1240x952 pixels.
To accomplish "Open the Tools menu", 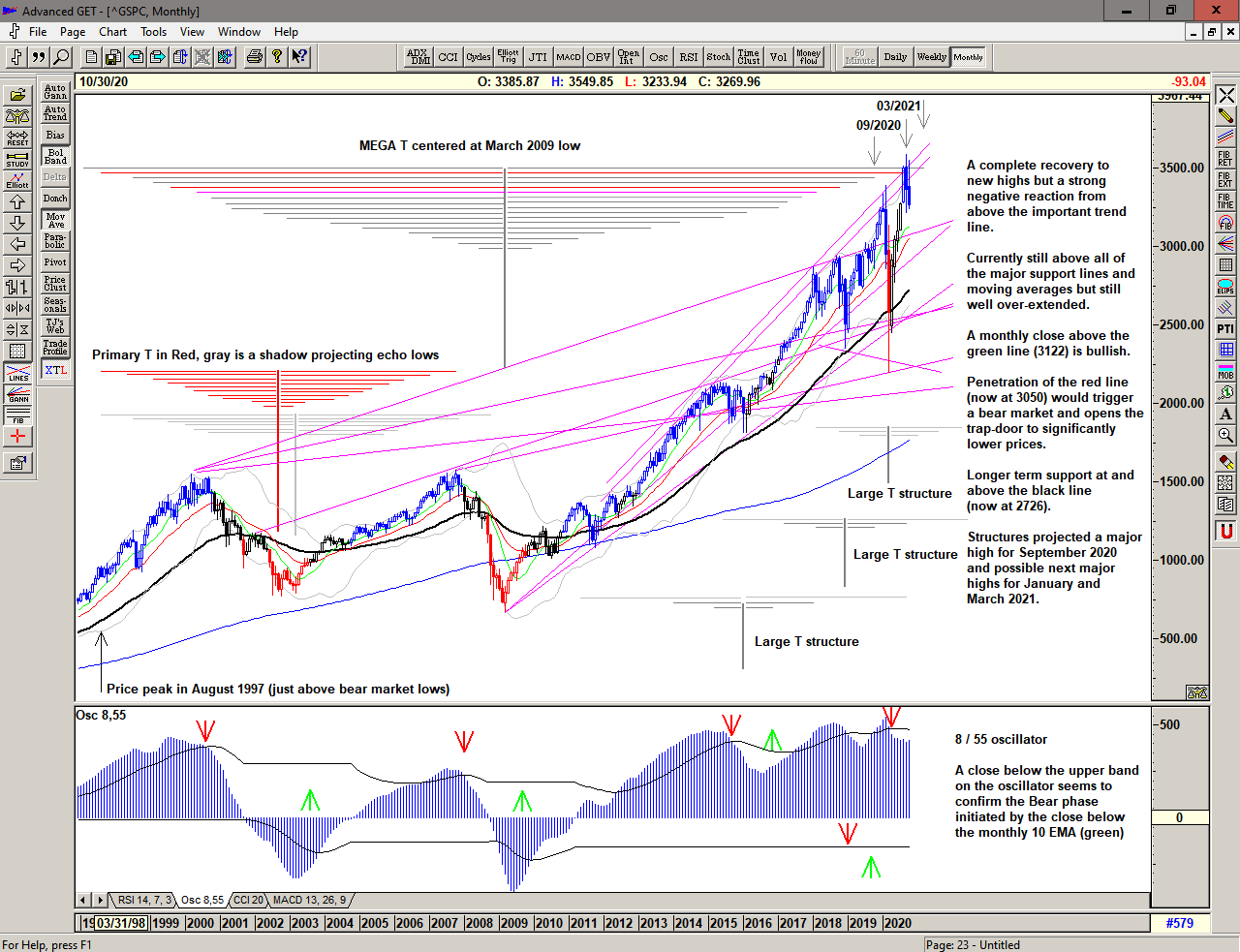I will pos(153,32).
